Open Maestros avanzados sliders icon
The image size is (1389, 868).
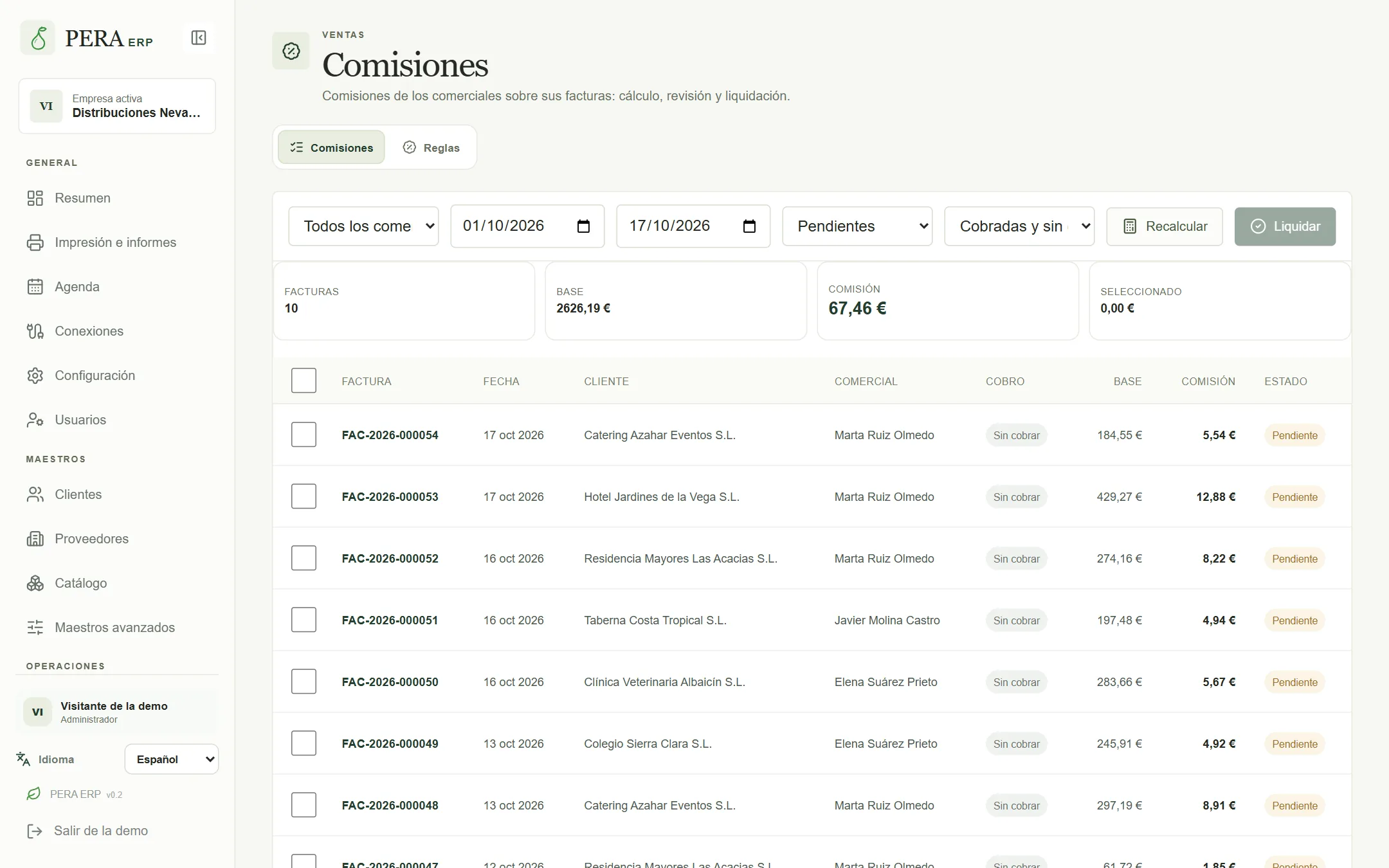tap(35, 628)
